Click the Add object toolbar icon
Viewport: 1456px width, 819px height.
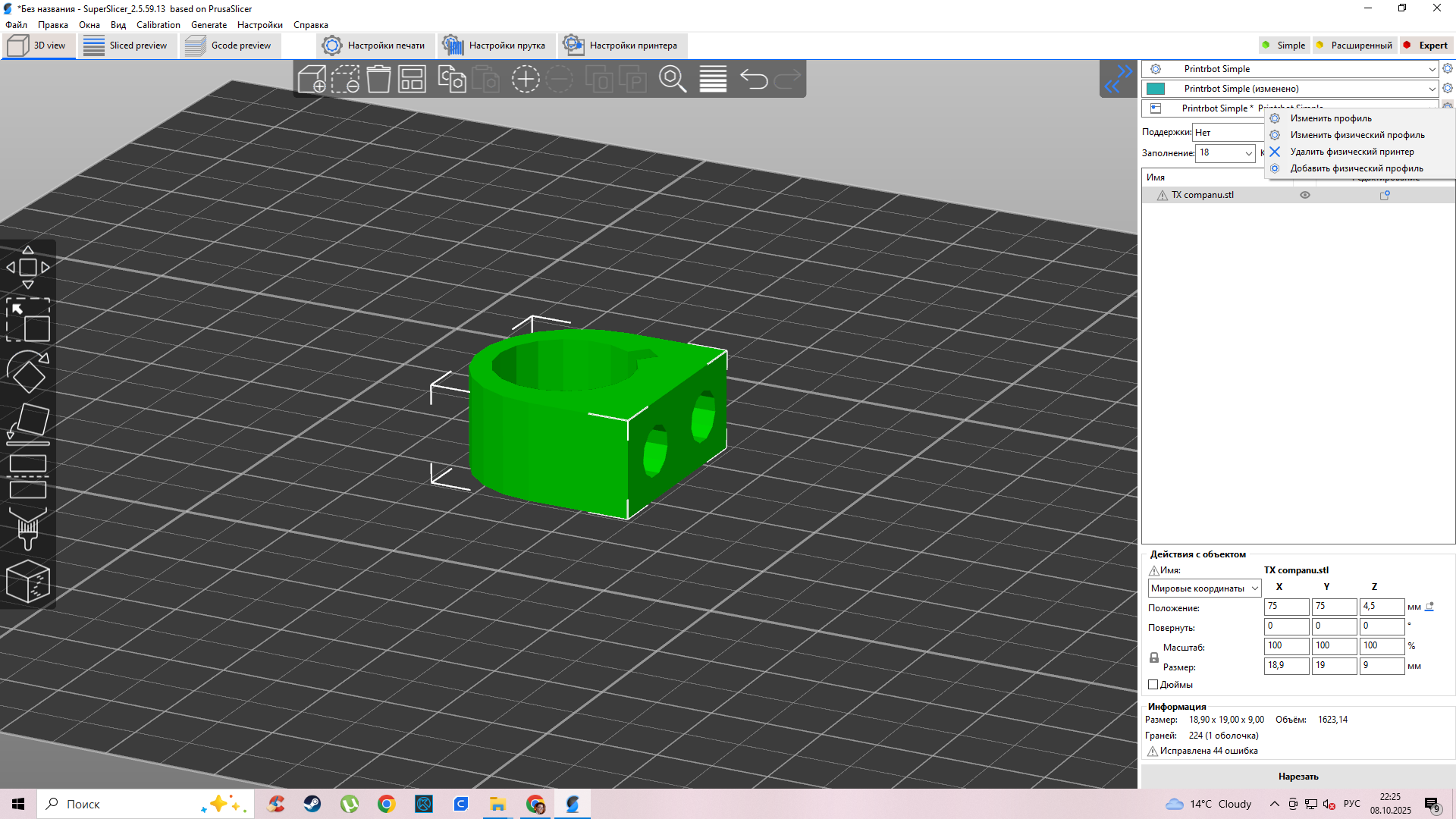tap(312, 79)
